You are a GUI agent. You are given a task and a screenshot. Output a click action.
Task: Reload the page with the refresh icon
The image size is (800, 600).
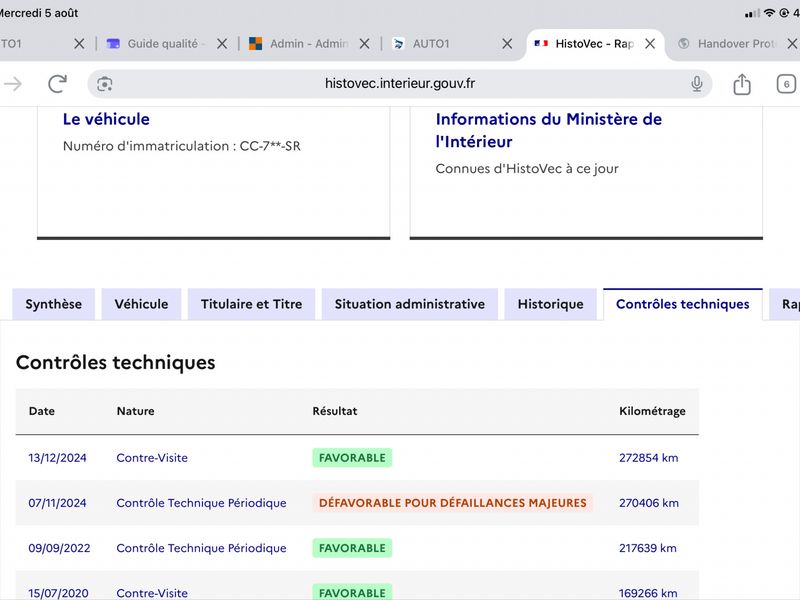click(x=58, y=84)
